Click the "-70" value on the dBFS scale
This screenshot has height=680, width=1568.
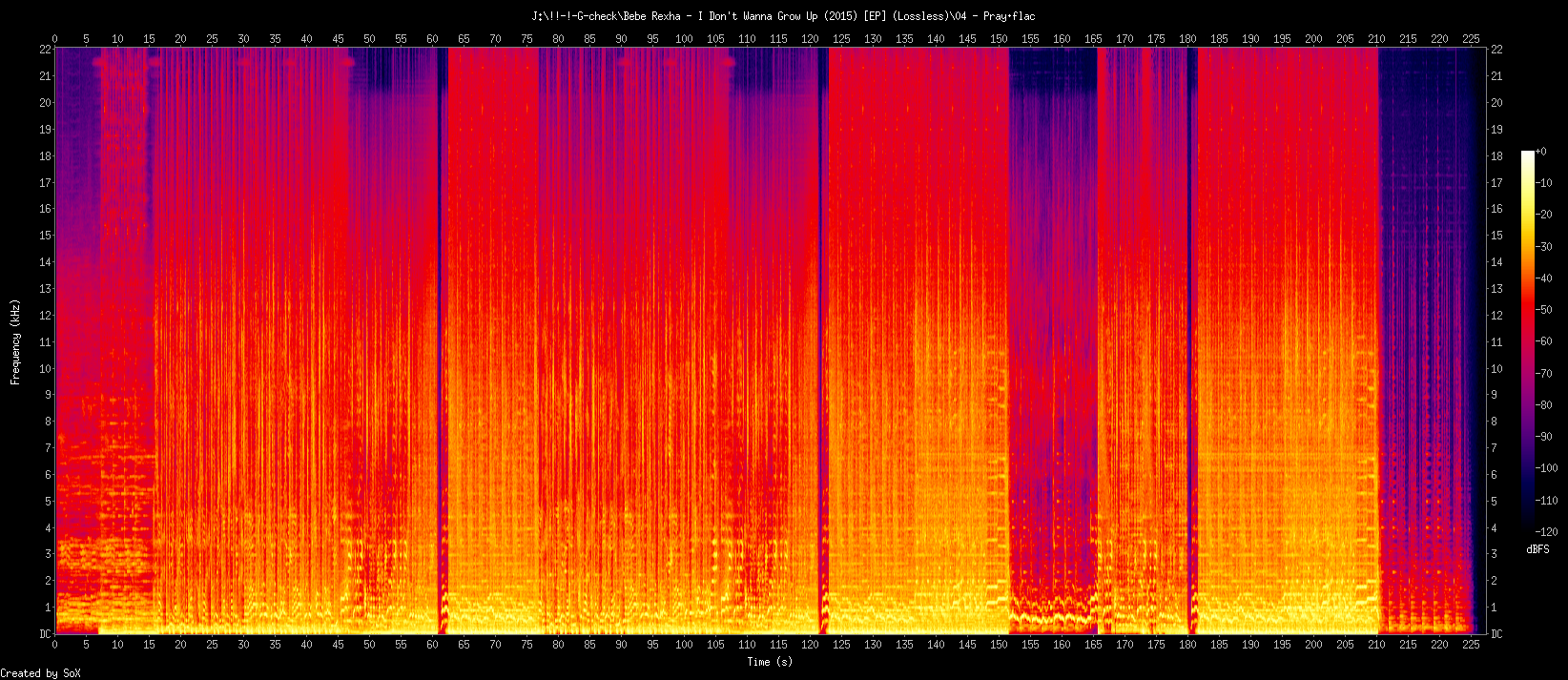click(1544, 374)
